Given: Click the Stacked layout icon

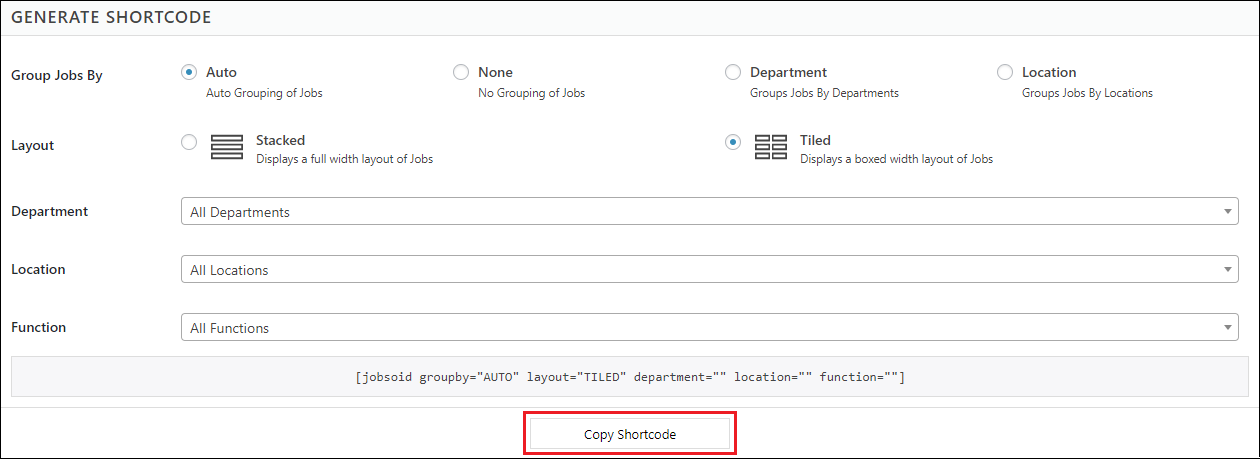Looking at the screenshot, I should pyautogui.click(x=227, y=147).
